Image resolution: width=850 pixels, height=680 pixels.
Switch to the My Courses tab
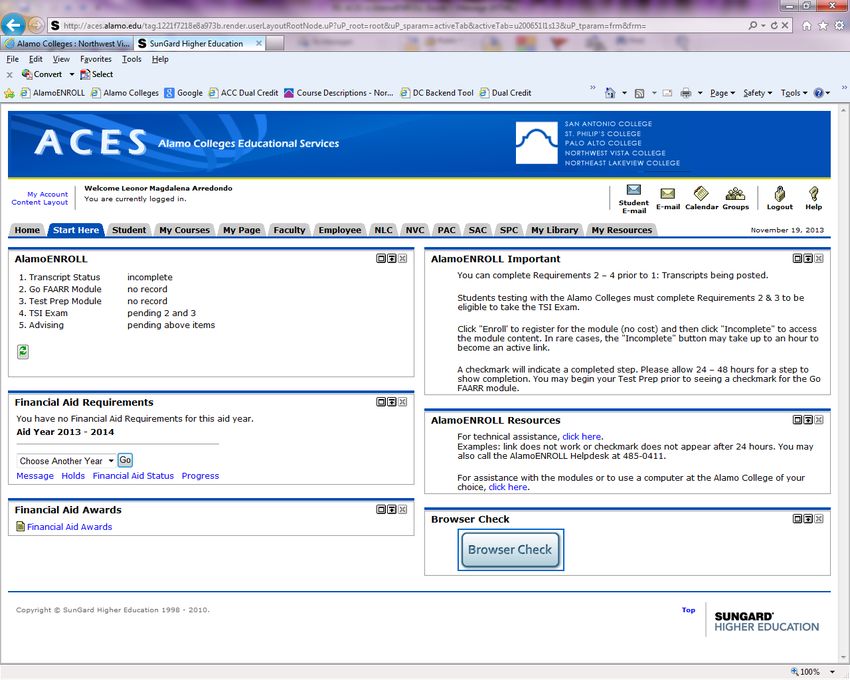click(184, 230)
